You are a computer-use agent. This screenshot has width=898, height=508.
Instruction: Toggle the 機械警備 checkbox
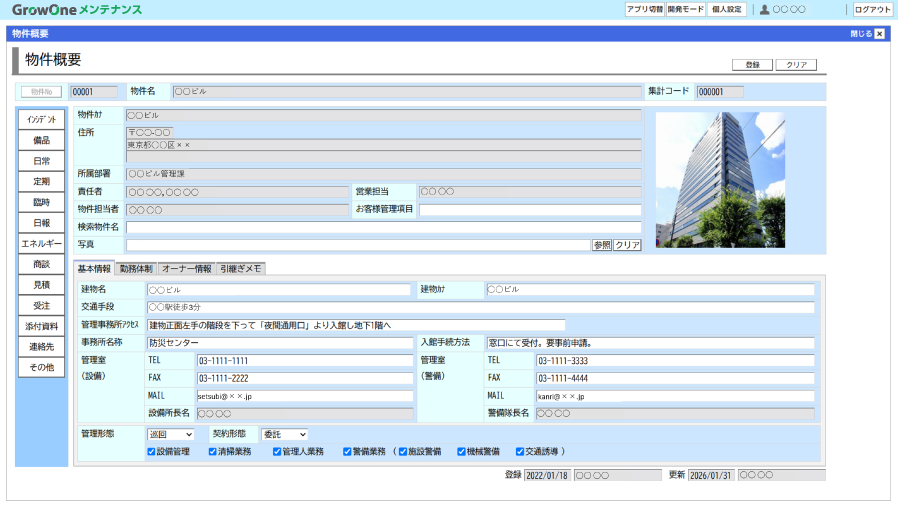(461, 451)
